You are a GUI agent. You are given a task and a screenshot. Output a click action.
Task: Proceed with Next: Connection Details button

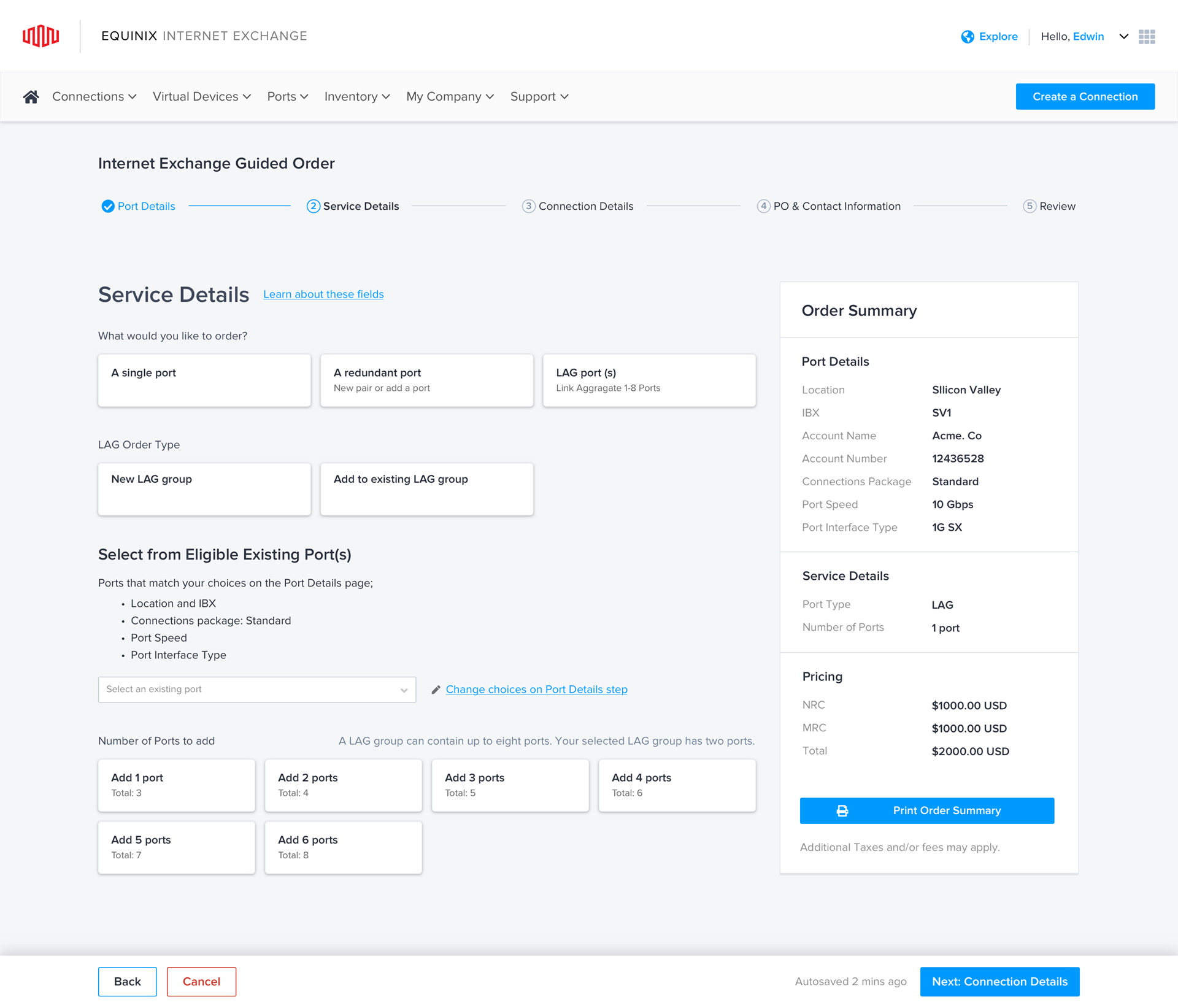click(999, 982)
